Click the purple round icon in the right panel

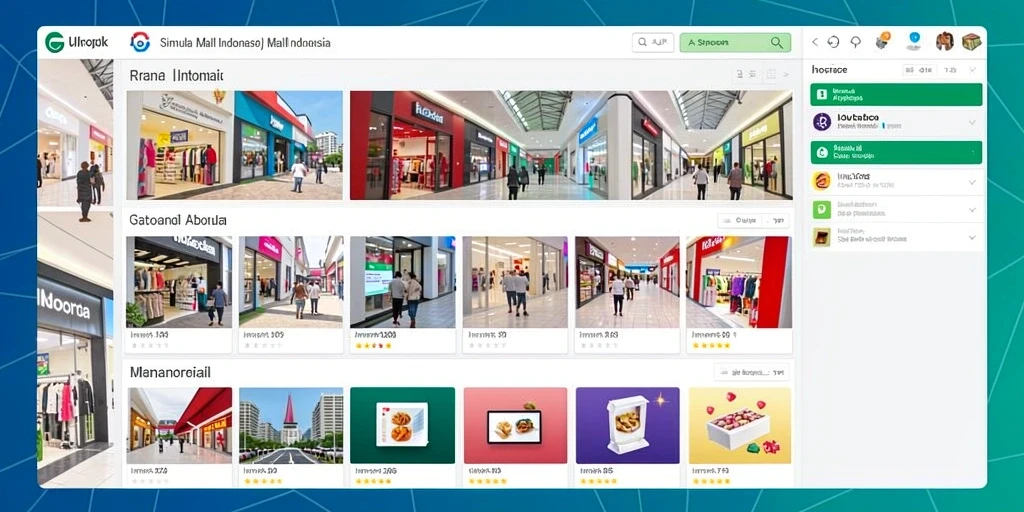tap(822, 122)
